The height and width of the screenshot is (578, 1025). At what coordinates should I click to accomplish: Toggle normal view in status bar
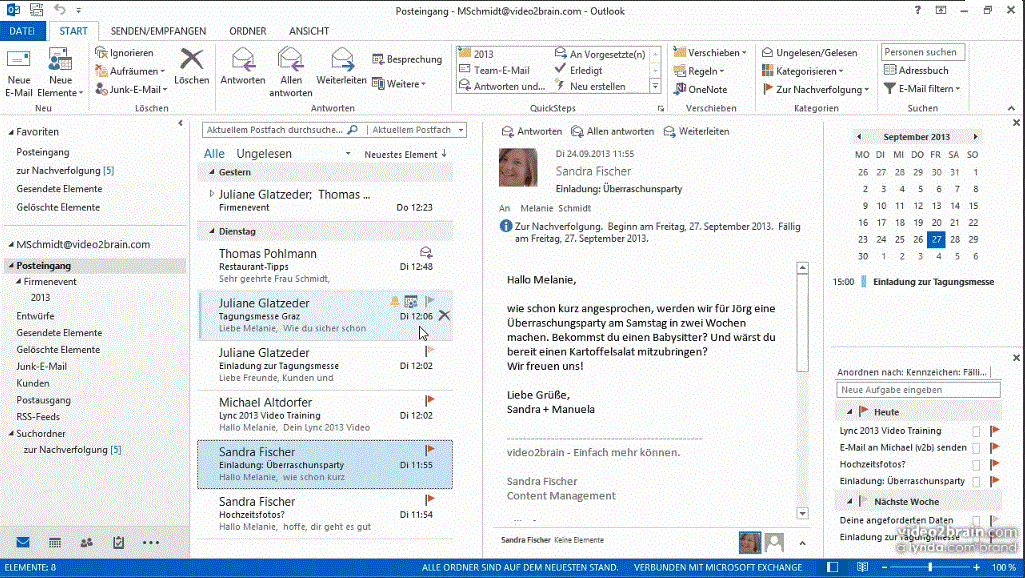pyautogui.click(x=832, y=567)
